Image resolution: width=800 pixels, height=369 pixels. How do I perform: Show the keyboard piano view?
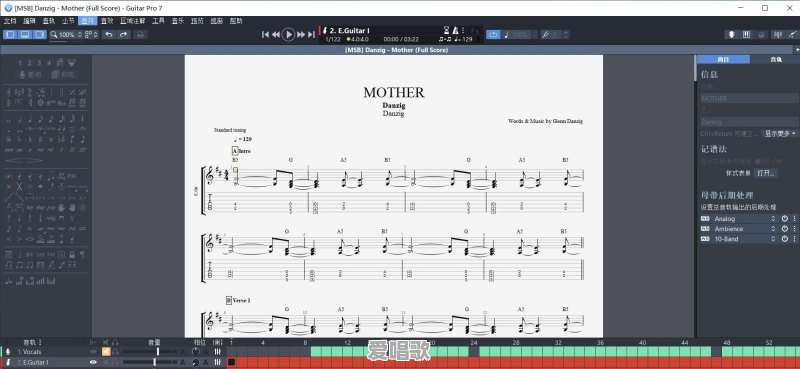pos(746,34)
